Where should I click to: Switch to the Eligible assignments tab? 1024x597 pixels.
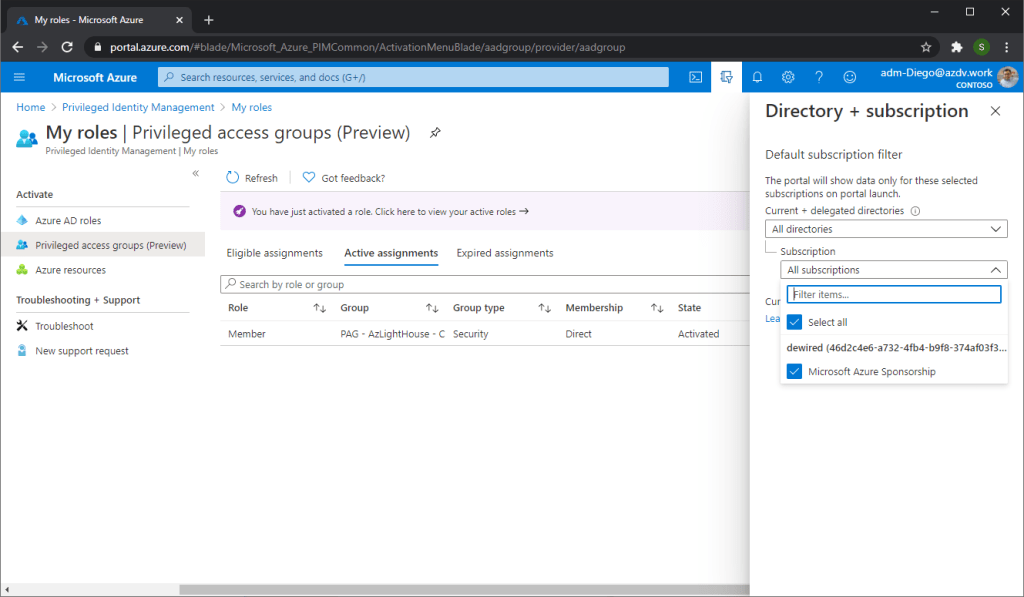click(274, 253)
